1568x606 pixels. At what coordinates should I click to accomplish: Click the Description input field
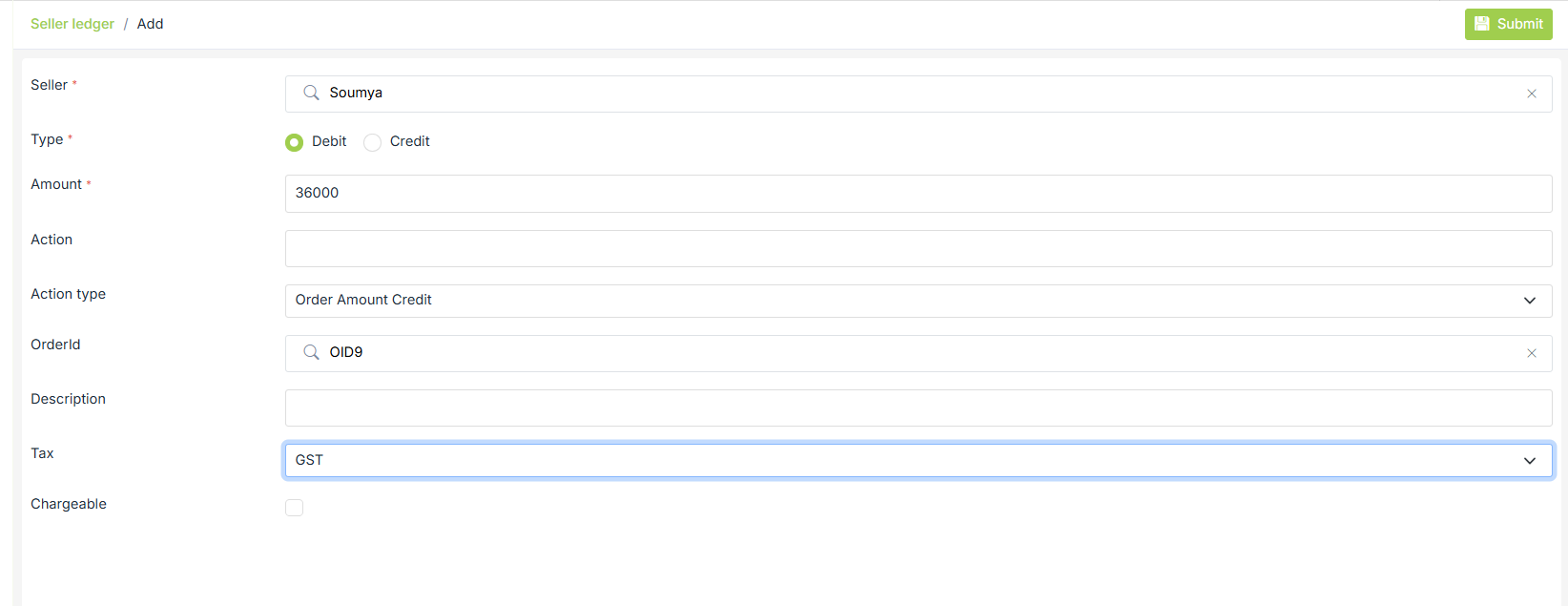(x=918, y=407)
